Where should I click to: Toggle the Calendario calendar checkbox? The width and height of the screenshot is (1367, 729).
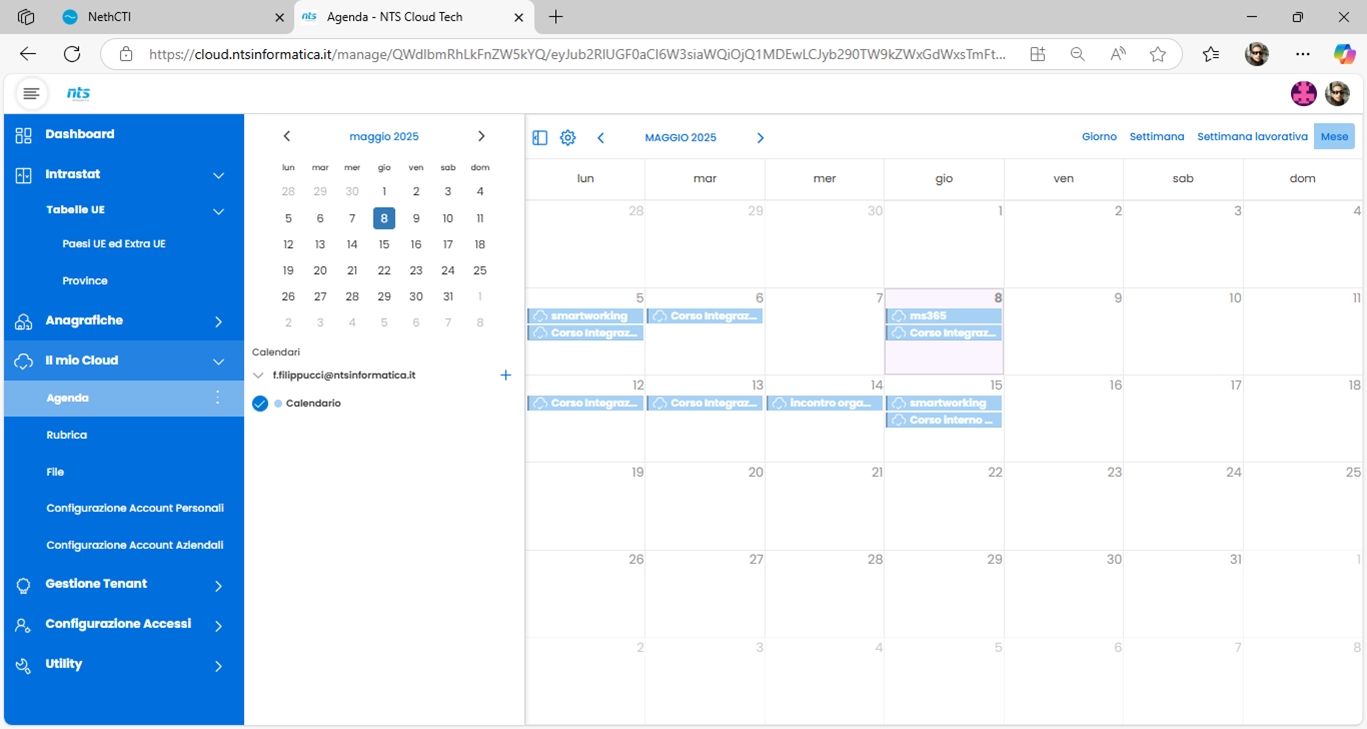click(x=260, y=404)
